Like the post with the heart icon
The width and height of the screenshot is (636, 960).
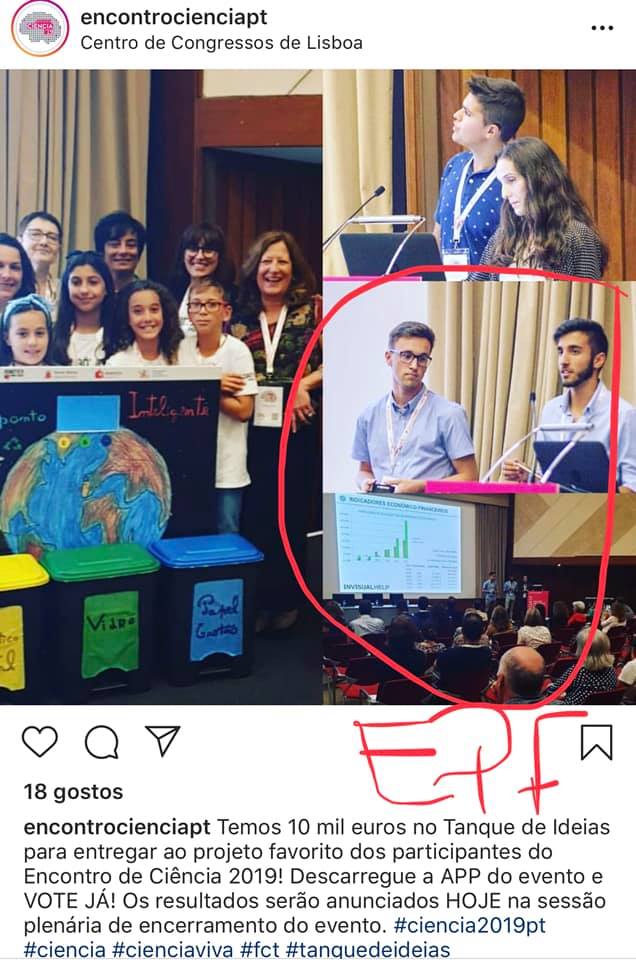[x=40, y=741]
